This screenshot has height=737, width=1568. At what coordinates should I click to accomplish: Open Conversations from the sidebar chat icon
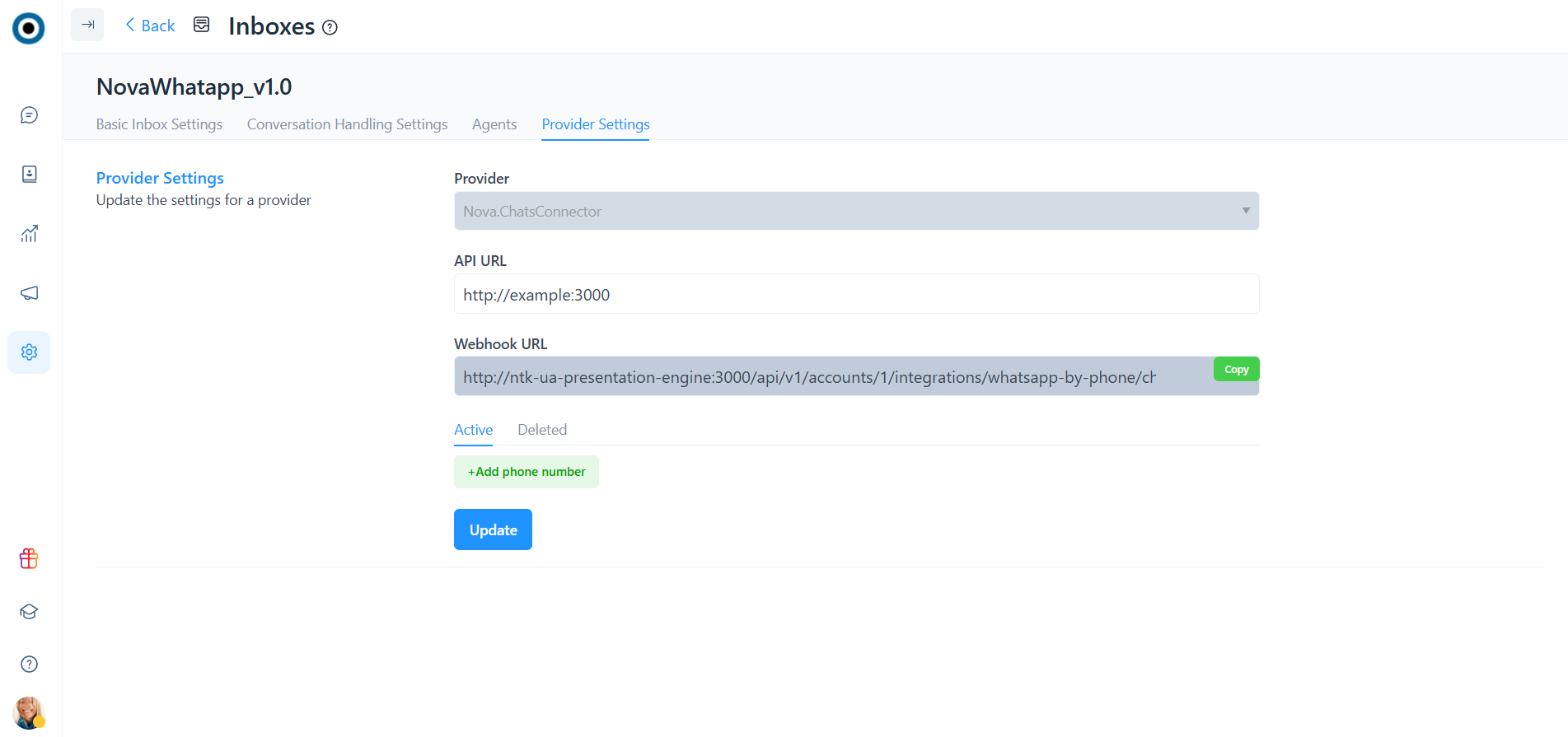29,115
